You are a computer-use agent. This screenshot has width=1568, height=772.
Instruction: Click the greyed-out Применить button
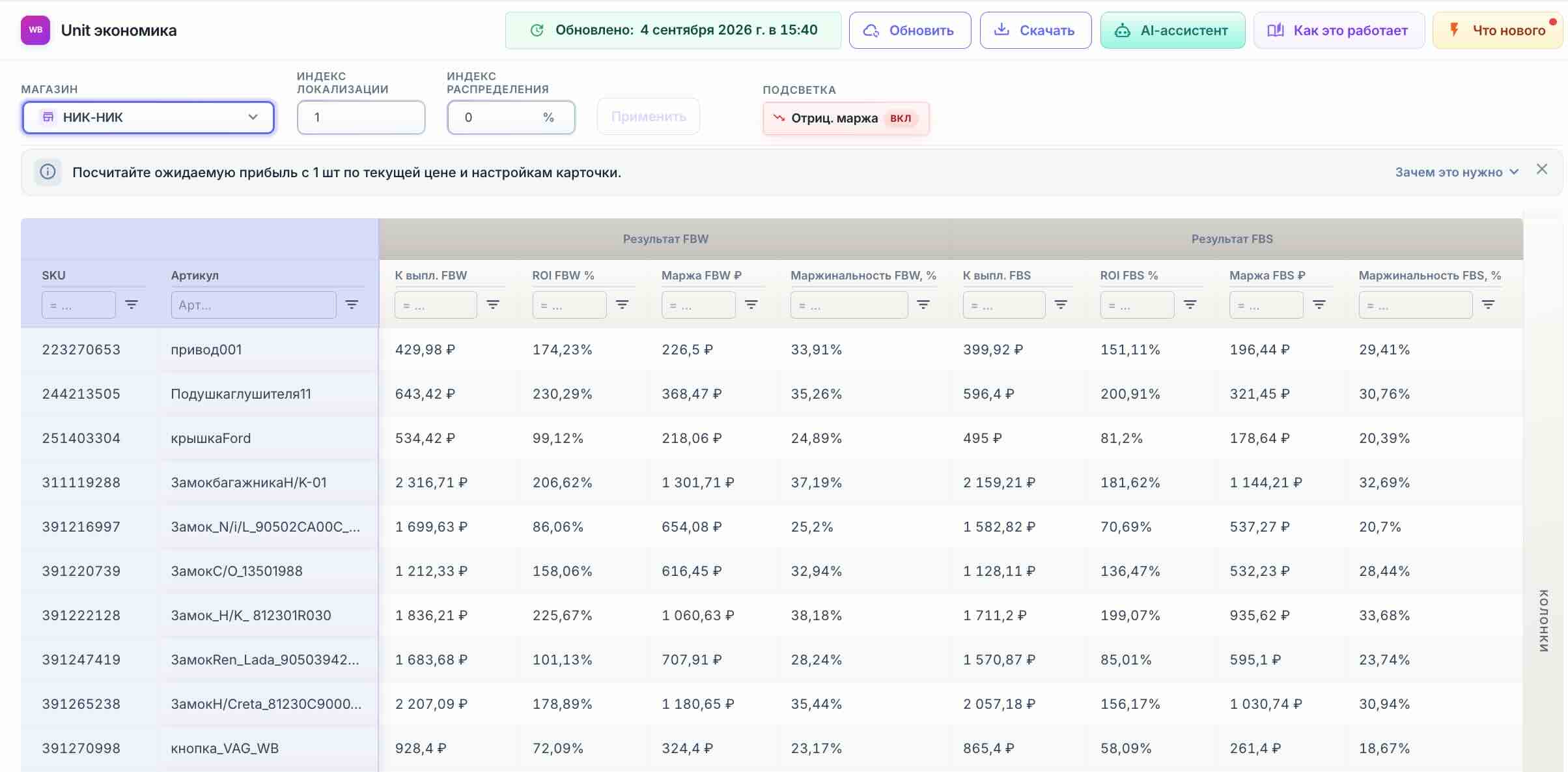pyautogui.click(x=649, y=117)
